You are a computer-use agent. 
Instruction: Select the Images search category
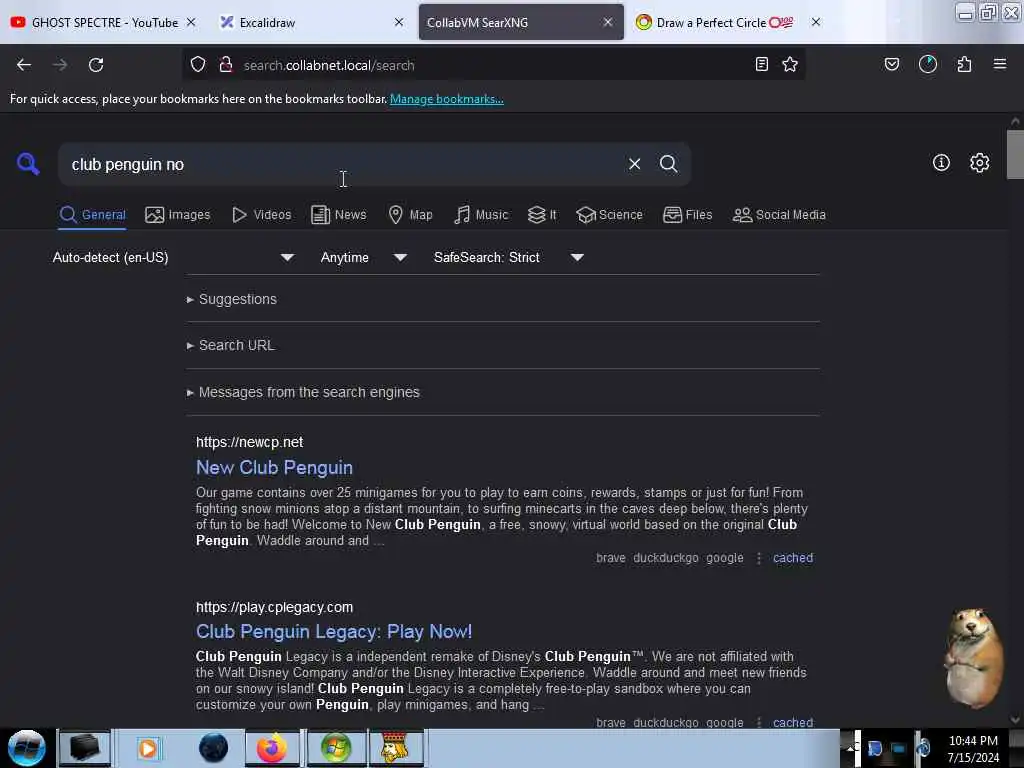pyautogui.click(x=178, y=215)
